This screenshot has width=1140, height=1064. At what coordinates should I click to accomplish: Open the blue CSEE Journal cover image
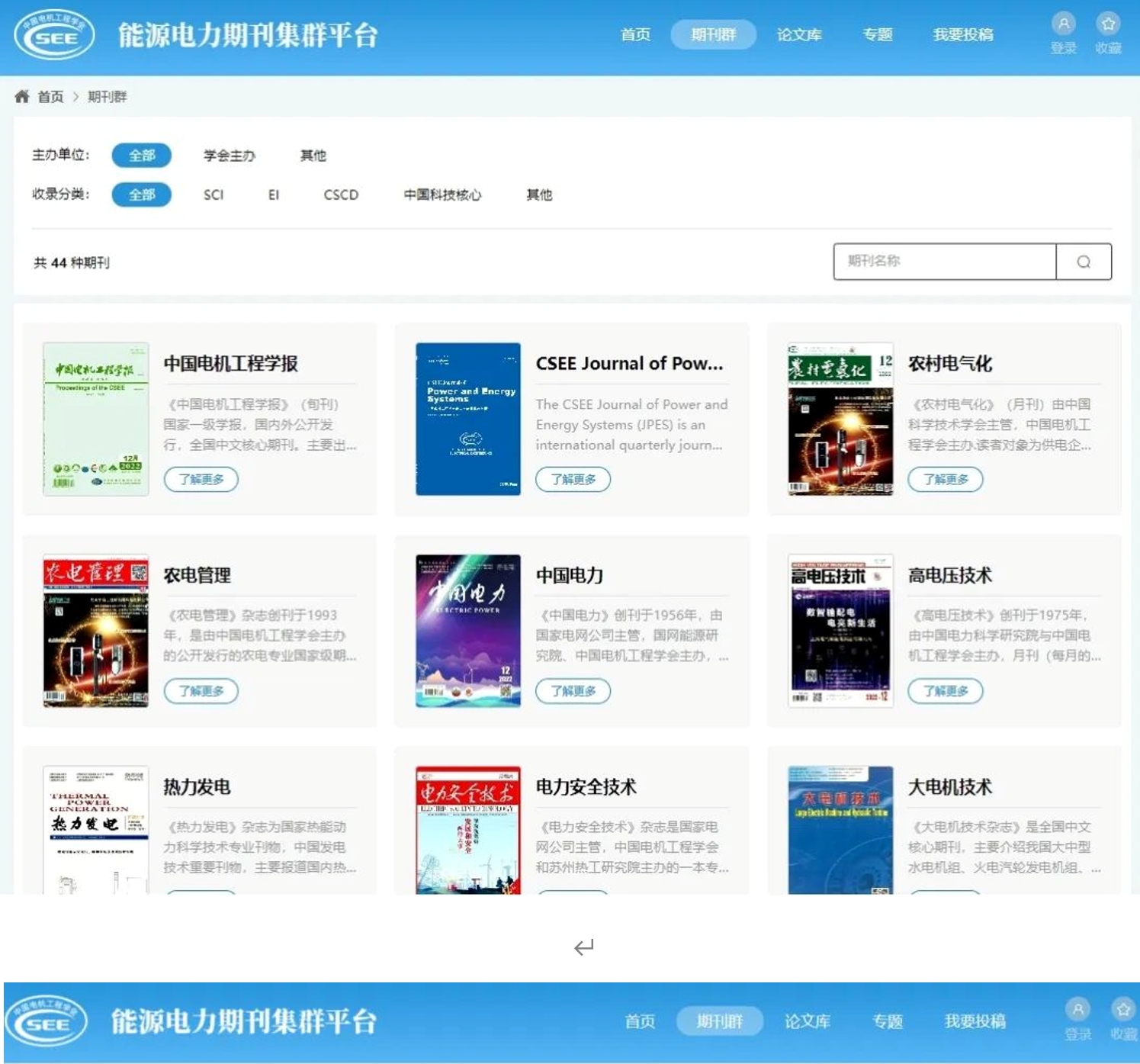click(467, 419)
